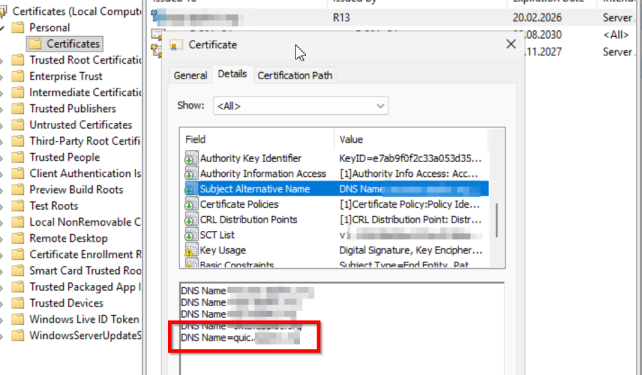642x375 pixels.
Task: Select Certificate Policies field row
Action: [x=336, y=204]
